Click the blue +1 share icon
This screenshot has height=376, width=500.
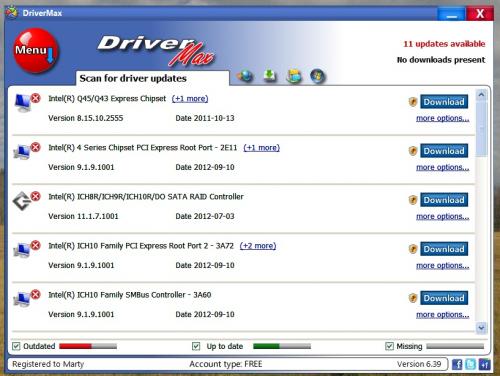[484, 364]
